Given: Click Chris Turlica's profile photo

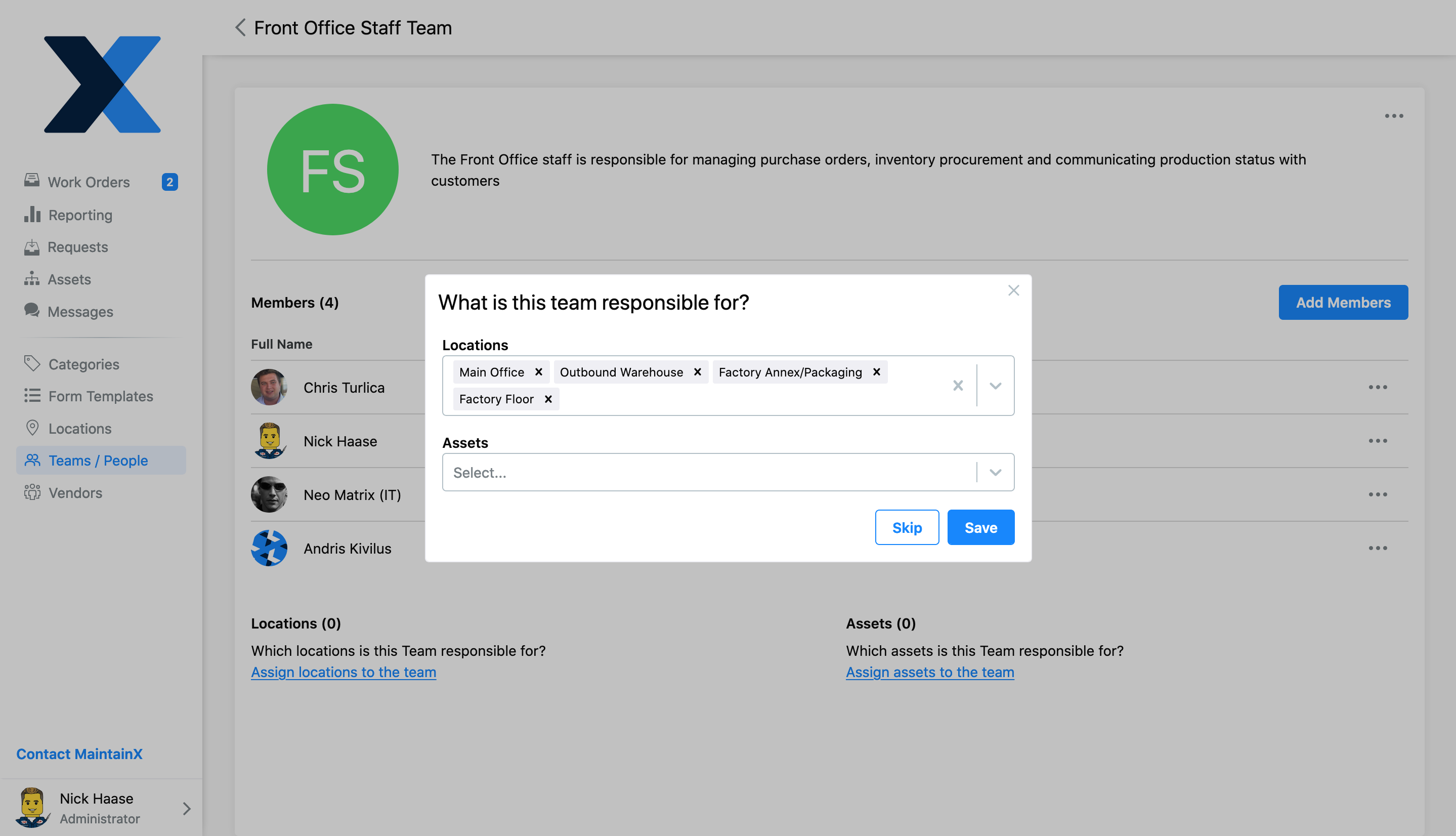Looking at the screenshot, I should pos(269,387).
